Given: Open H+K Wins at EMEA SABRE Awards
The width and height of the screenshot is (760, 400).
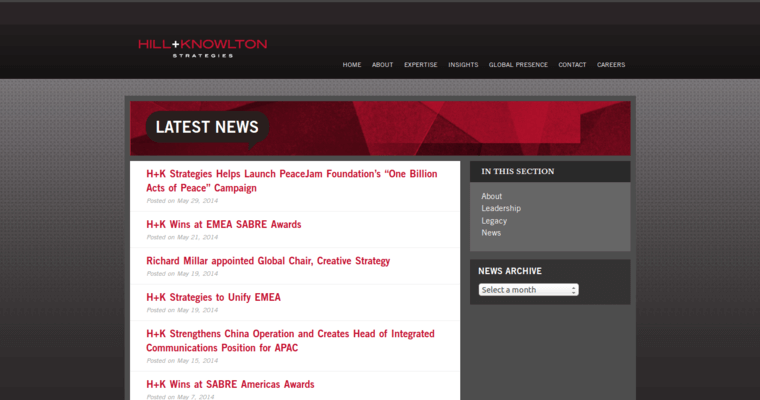Looking at the screenshot, I should (224, 224).
